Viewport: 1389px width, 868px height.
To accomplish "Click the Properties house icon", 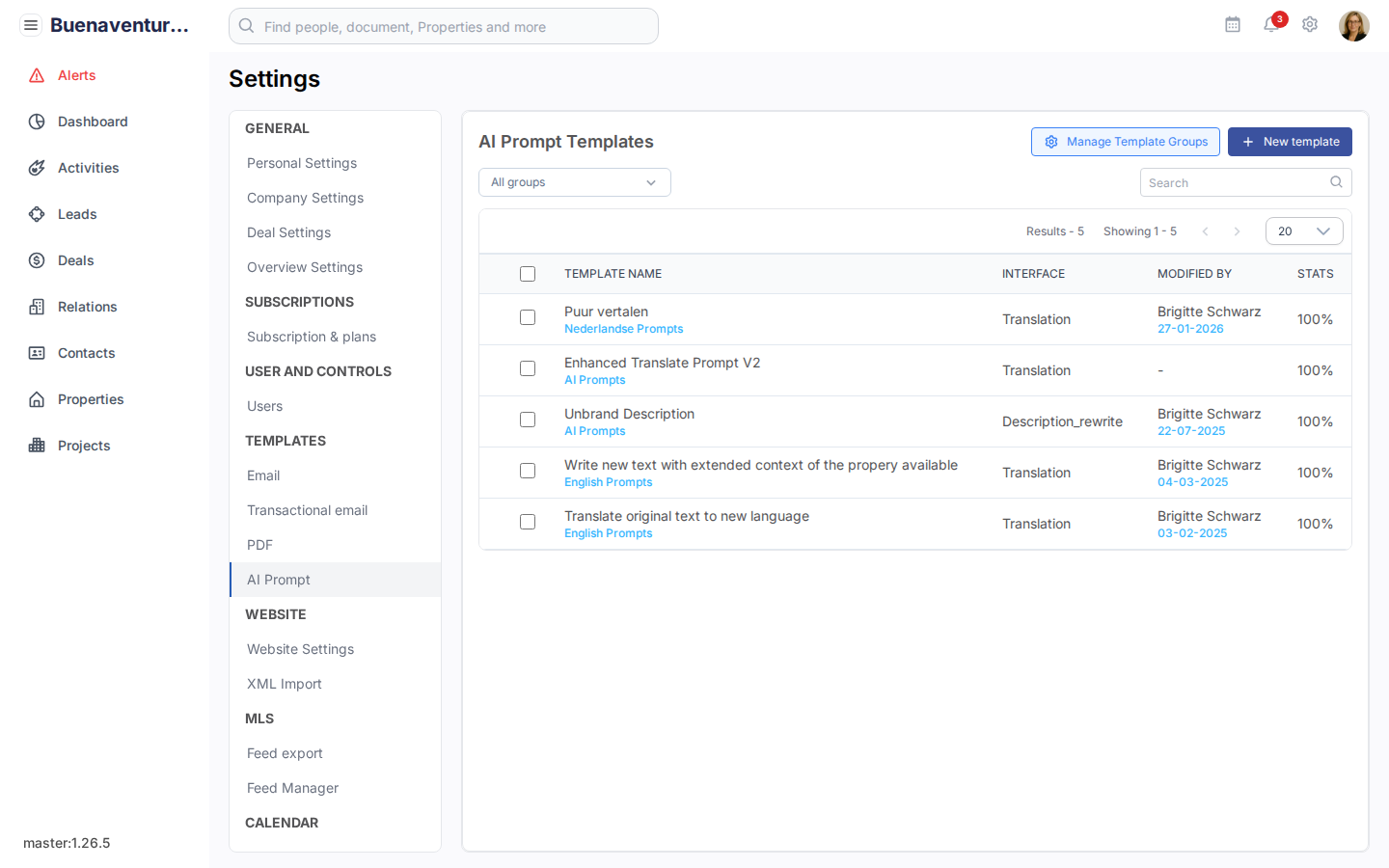I will point(37,399).
